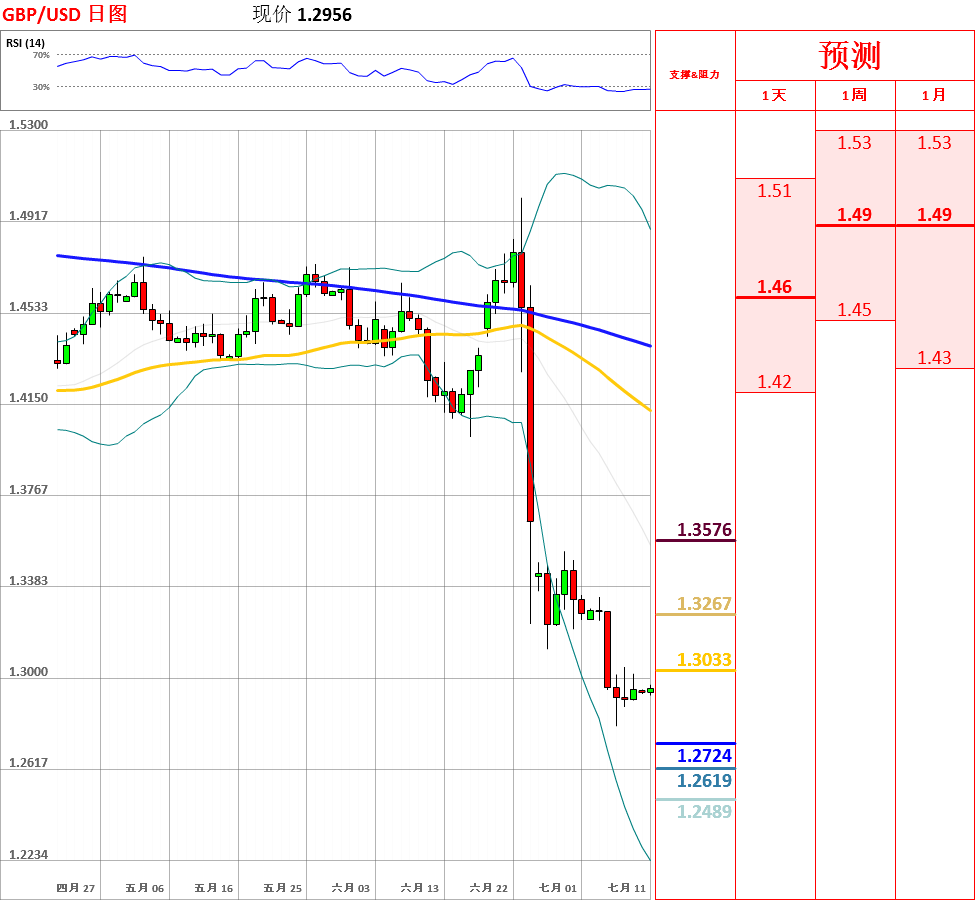Click the 1.53 value in 1周 column

[854, 143]
